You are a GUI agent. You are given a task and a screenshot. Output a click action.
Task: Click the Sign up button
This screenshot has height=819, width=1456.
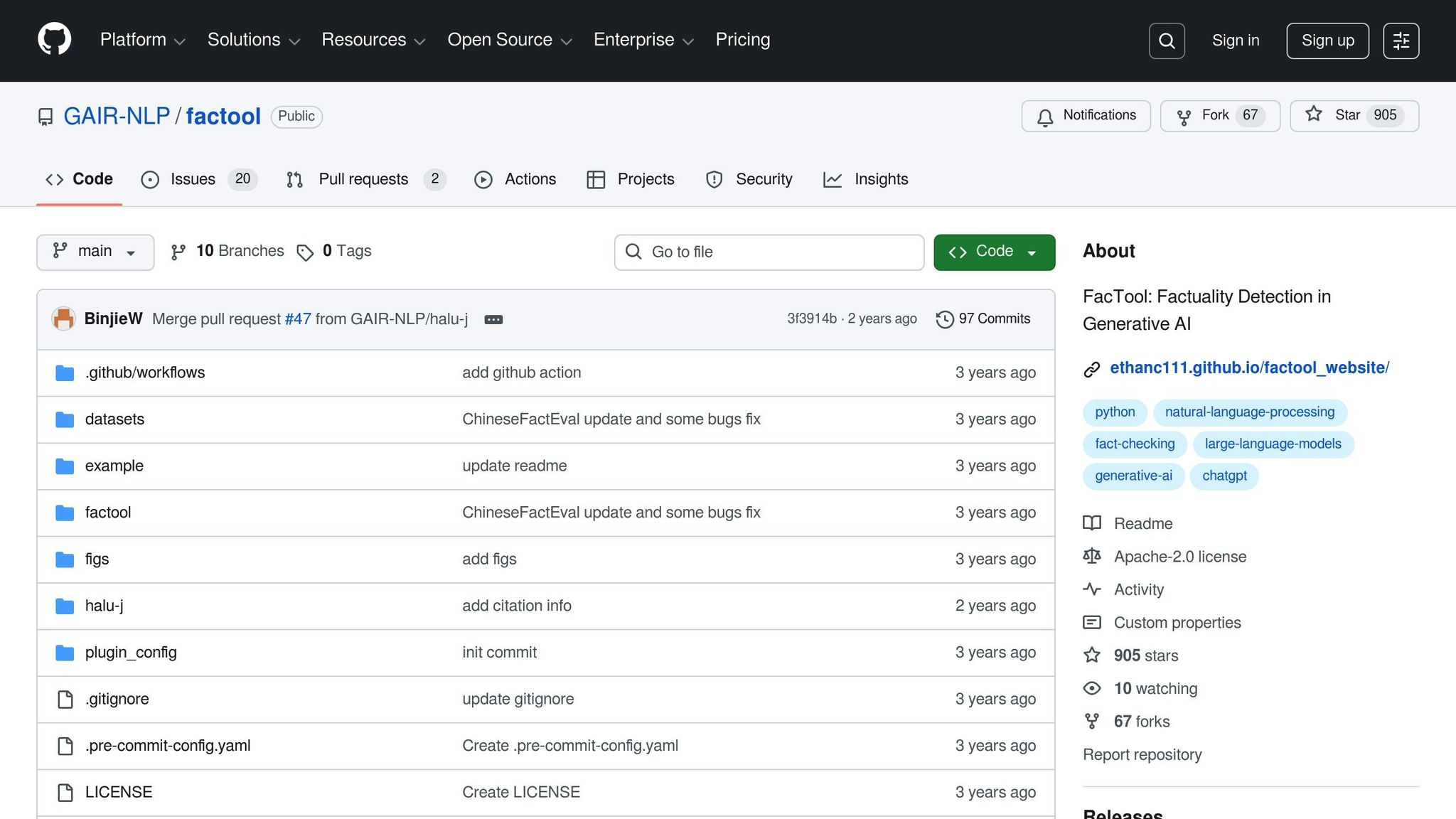pos(1327,41)
